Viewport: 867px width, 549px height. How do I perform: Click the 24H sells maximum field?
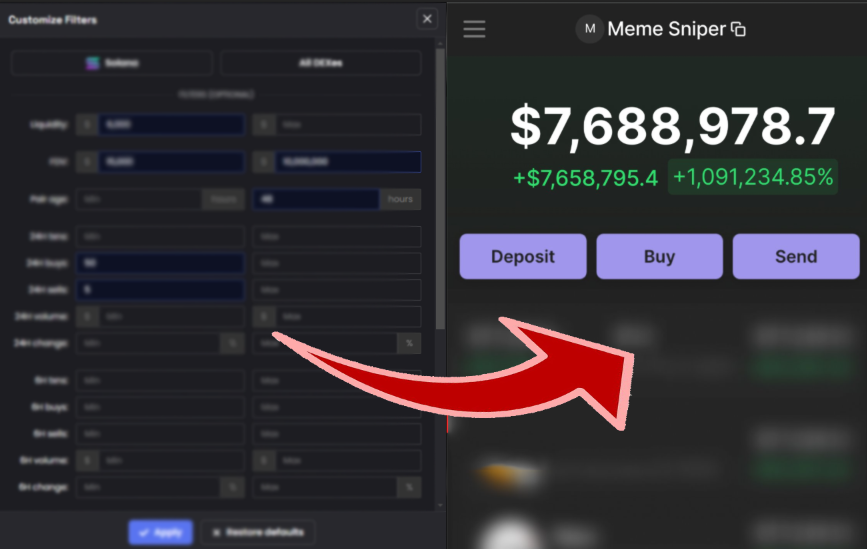337,290
